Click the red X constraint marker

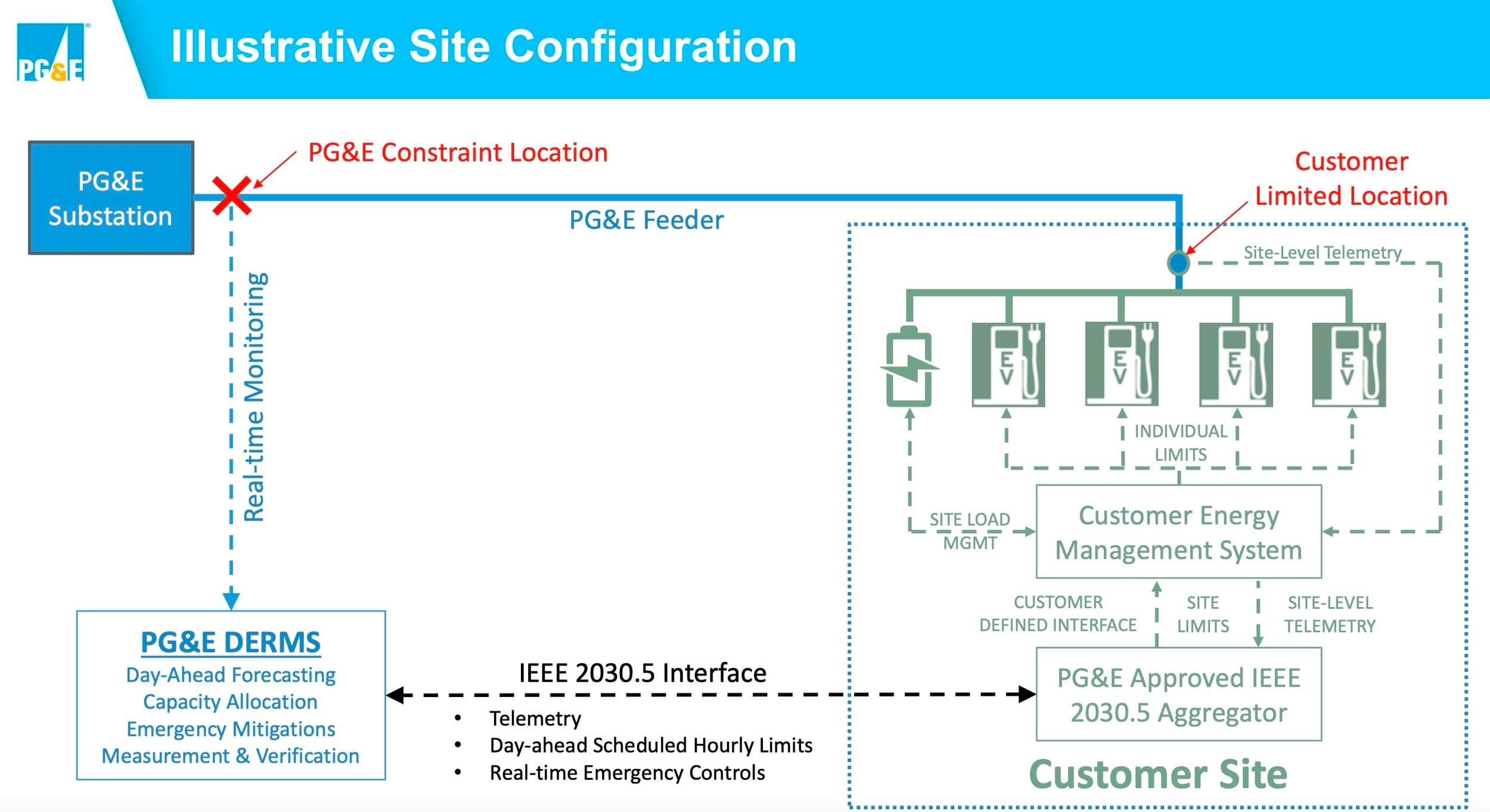232,195
